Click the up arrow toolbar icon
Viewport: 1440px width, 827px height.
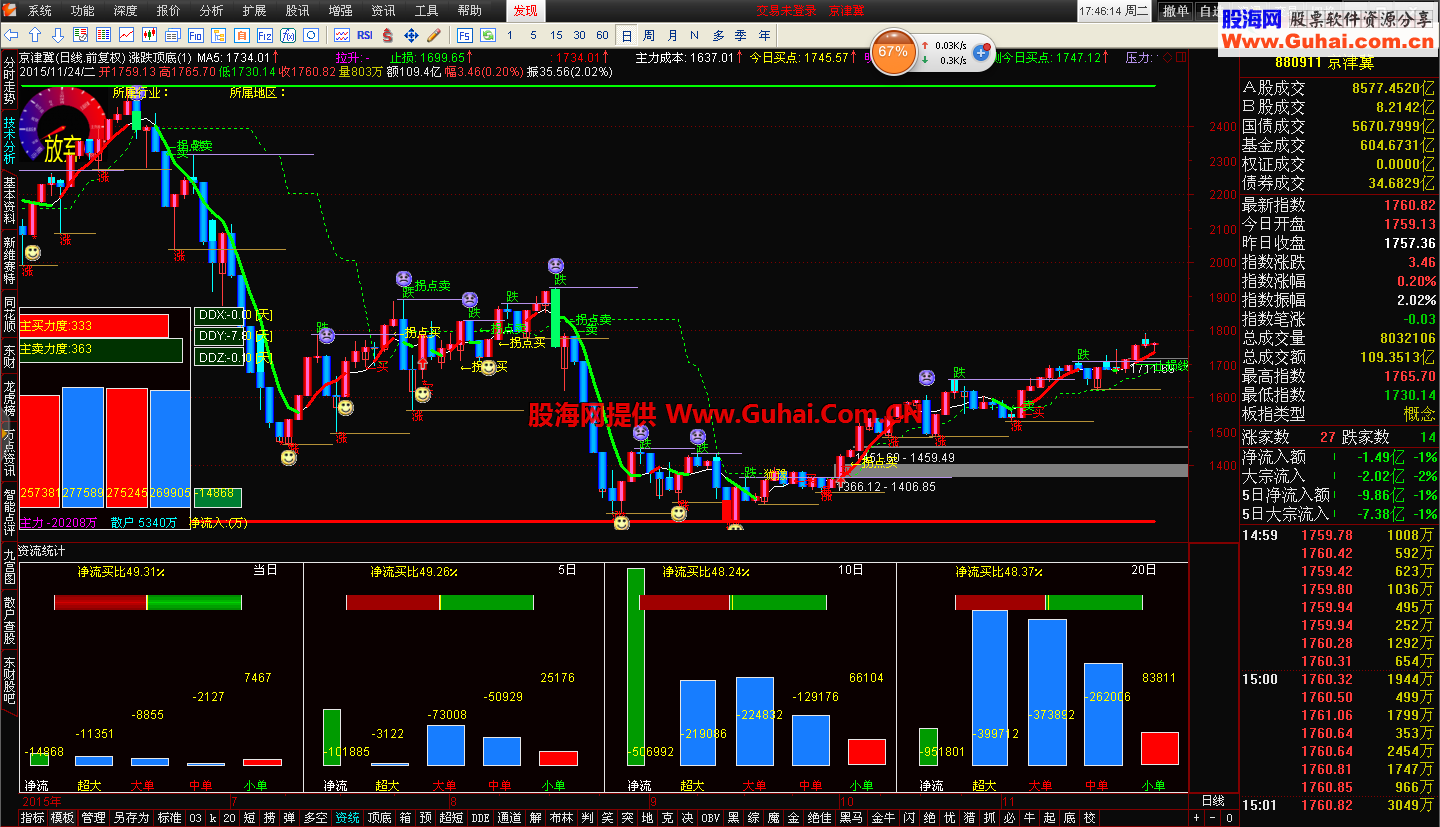(x=35, y=35)
